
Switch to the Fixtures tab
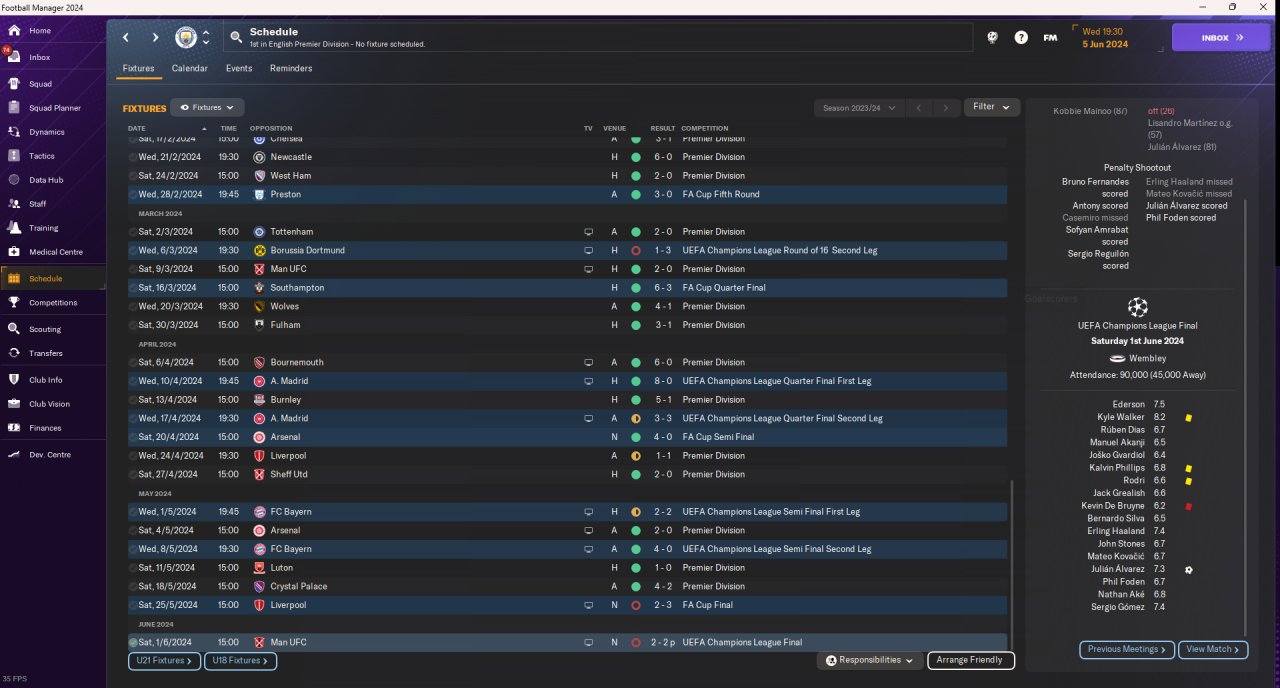tap(138, 69)
